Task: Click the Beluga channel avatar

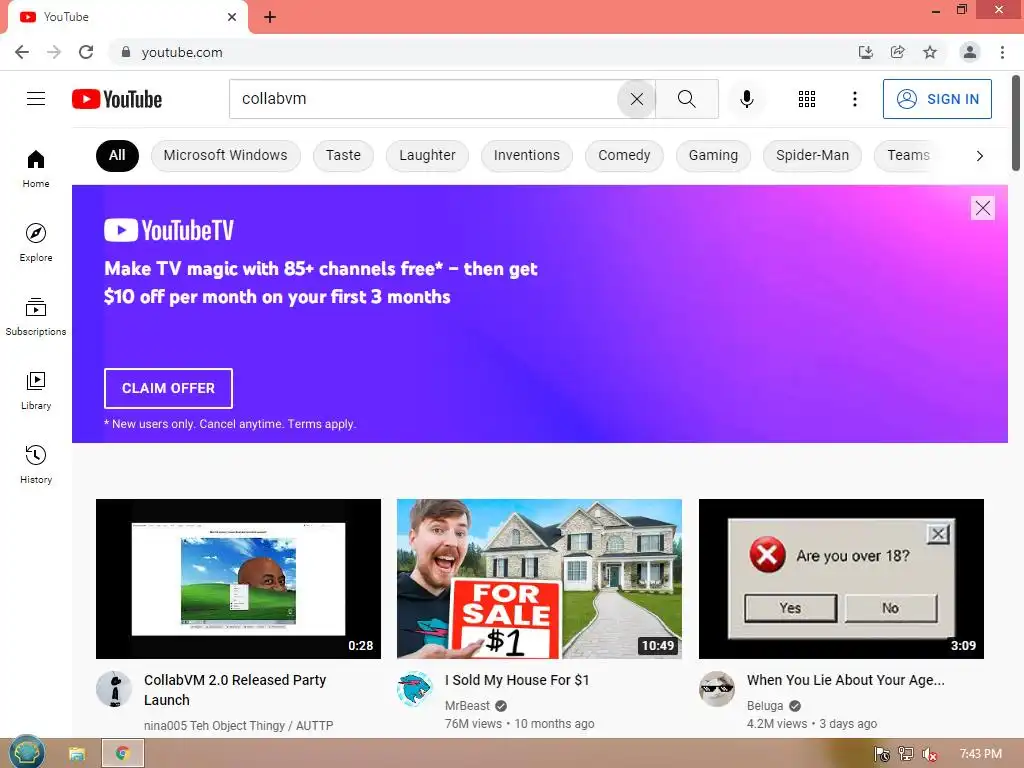Action: point(717,689)
